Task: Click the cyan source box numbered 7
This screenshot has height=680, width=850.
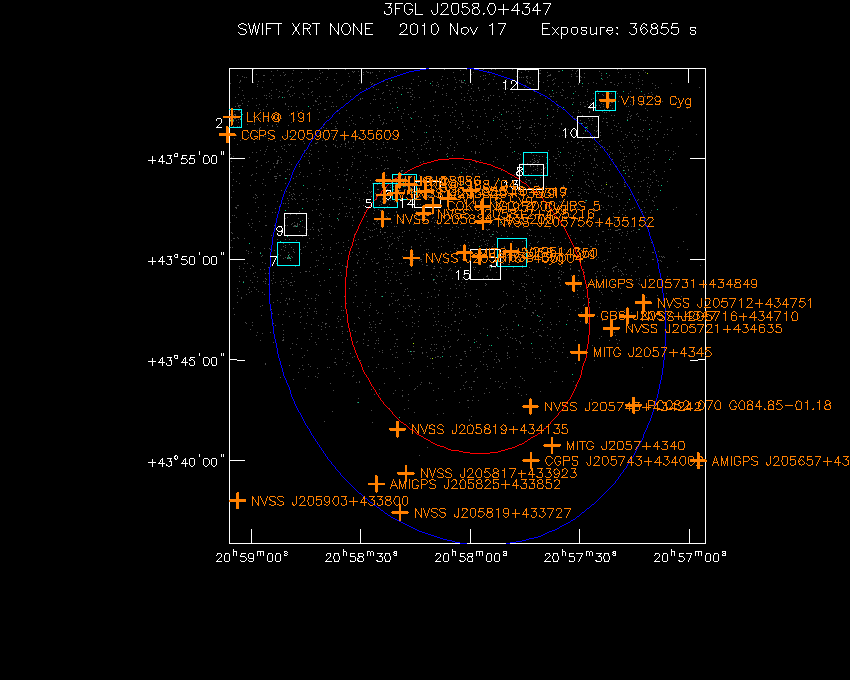Action: pos(288,254)
